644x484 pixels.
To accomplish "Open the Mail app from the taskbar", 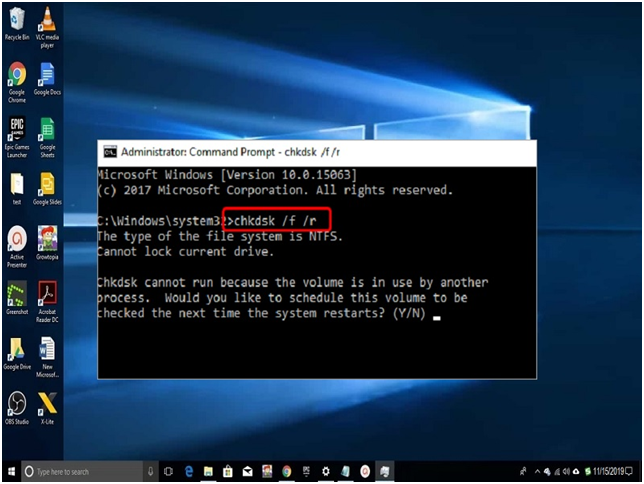I will [x=247, y=471].
